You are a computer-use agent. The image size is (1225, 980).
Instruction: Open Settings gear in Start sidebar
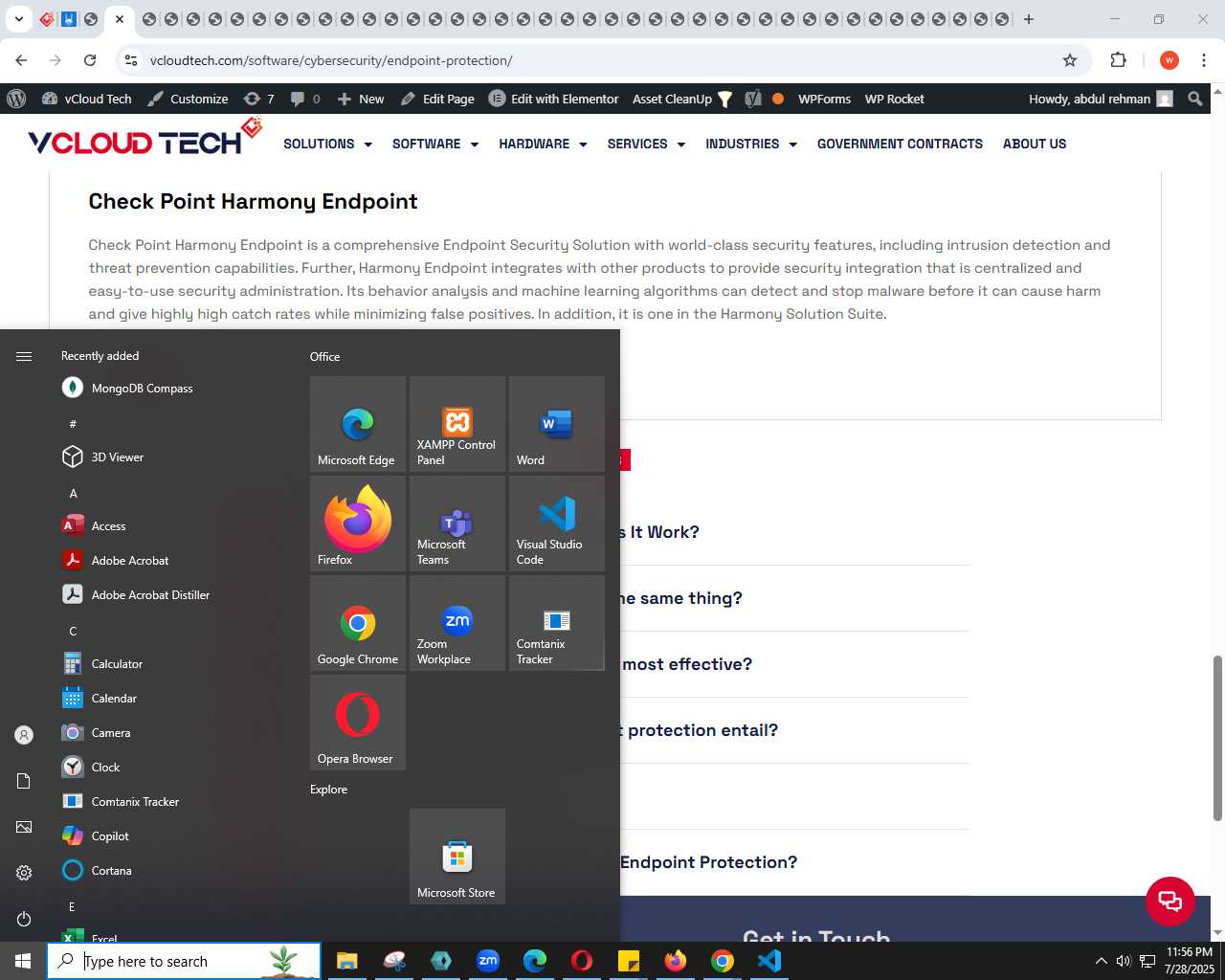pyautogui.click(x=24, y=873)
